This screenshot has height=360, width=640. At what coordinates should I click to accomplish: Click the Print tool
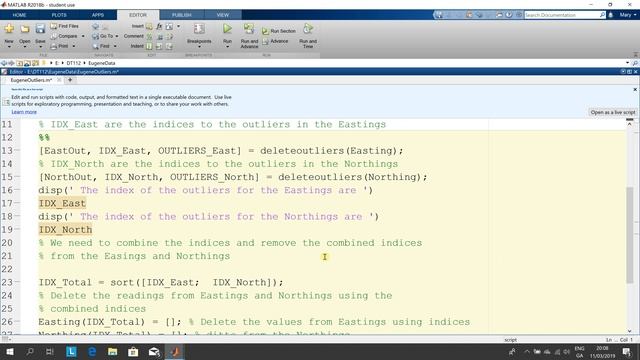[60, 47]
